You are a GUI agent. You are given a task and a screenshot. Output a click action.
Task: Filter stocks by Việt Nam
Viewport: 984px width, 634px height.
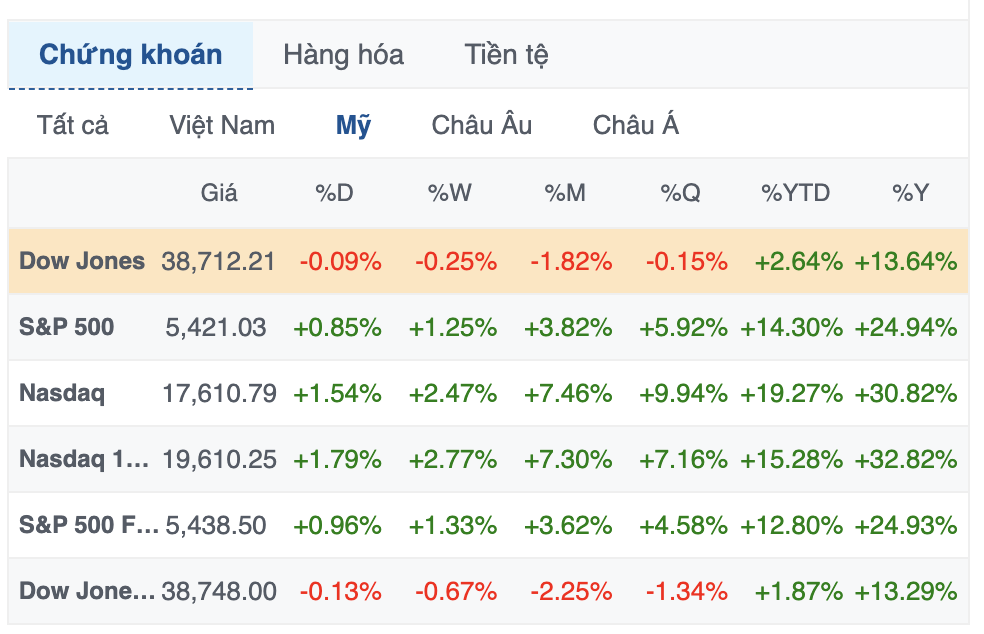pos(222,125)
